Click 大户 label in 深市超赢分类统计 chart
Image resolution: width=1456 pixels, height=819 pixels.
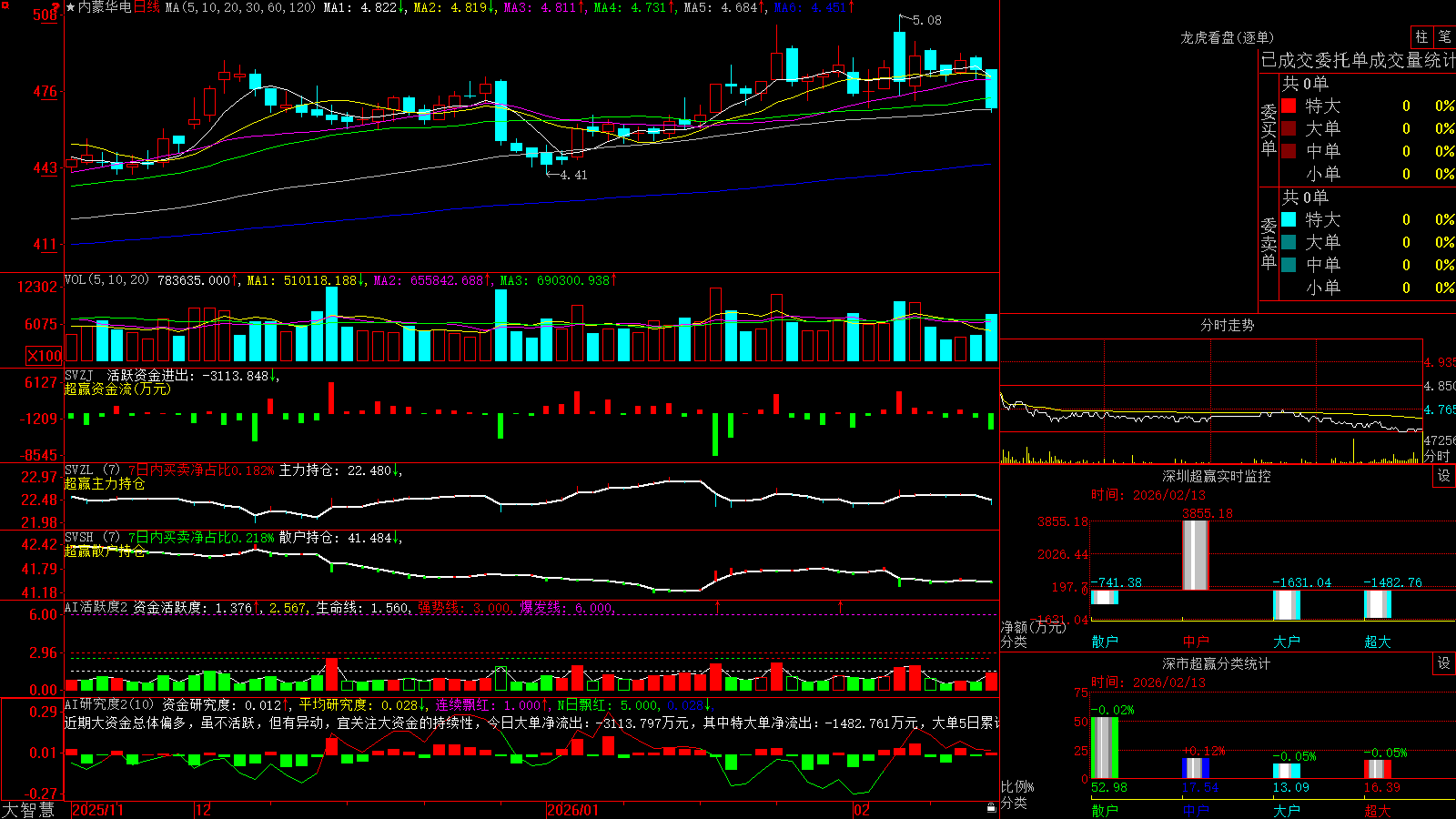[x=1287, y=810]
